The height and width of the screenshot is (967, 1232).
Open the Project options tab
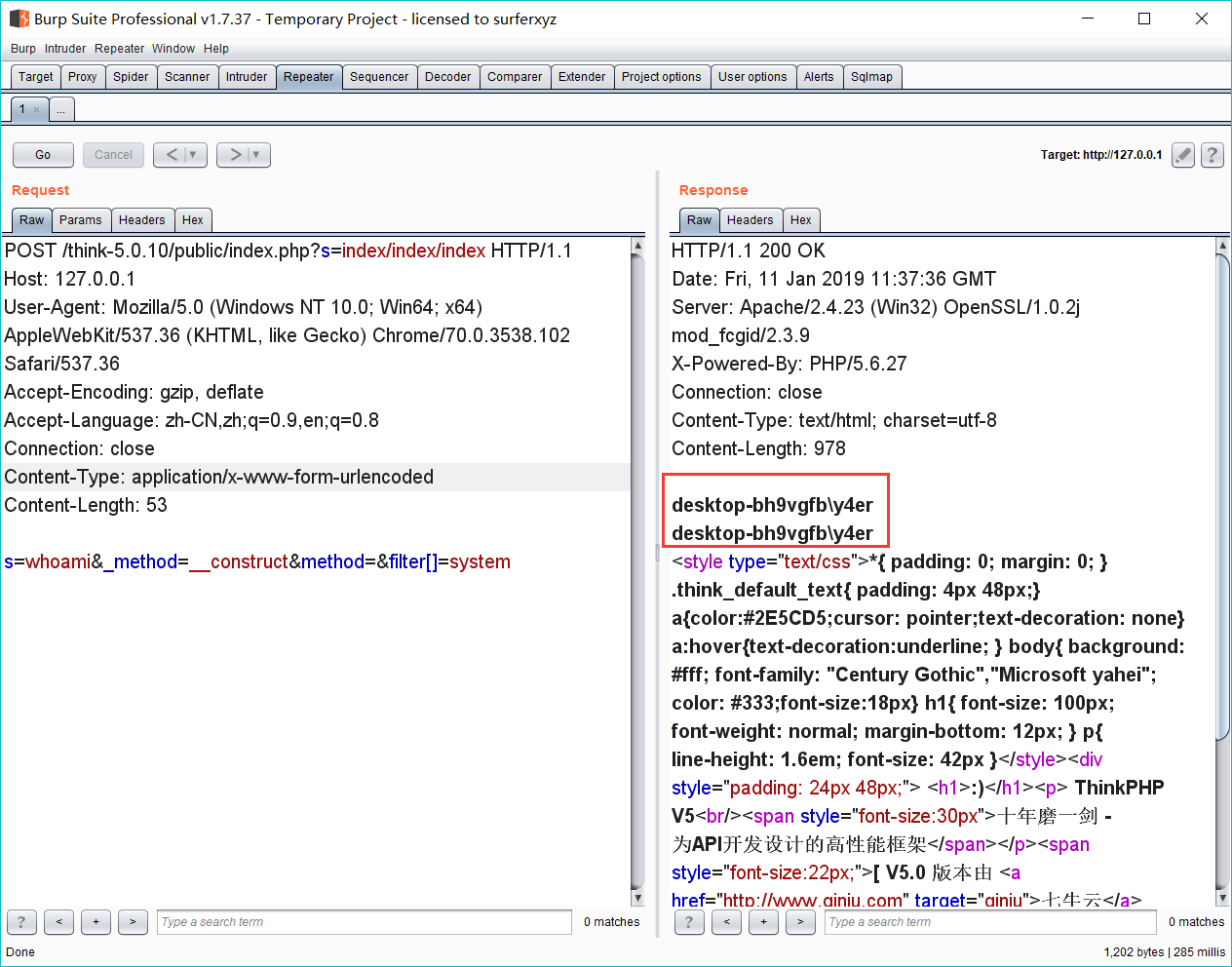[662, 77]
